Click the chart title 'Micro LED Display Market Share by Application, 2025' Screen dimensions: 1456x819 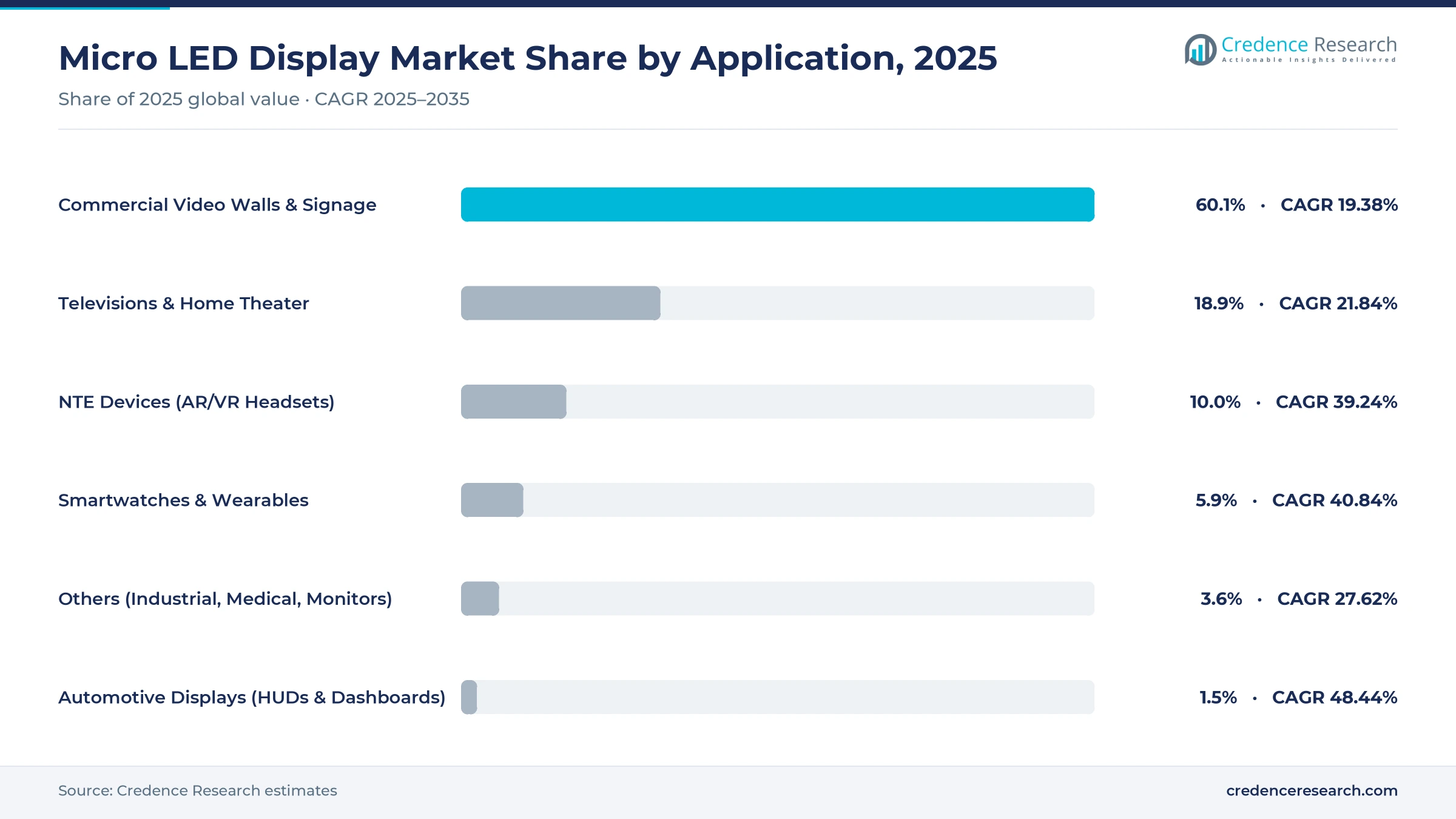click(x=528, y=58)
